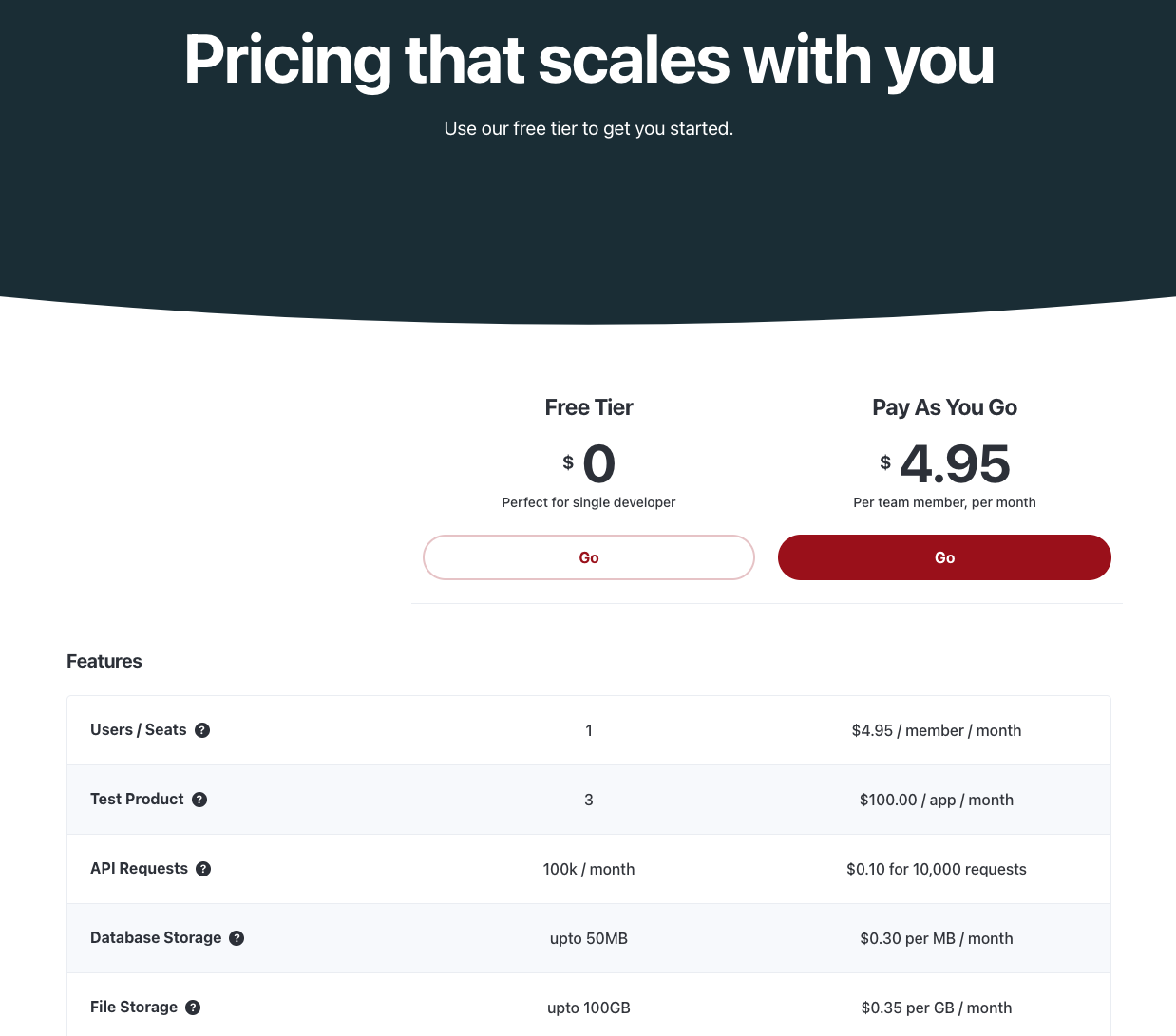
Task: Click the File Storage question mark icon
Action: point(193,1008)
